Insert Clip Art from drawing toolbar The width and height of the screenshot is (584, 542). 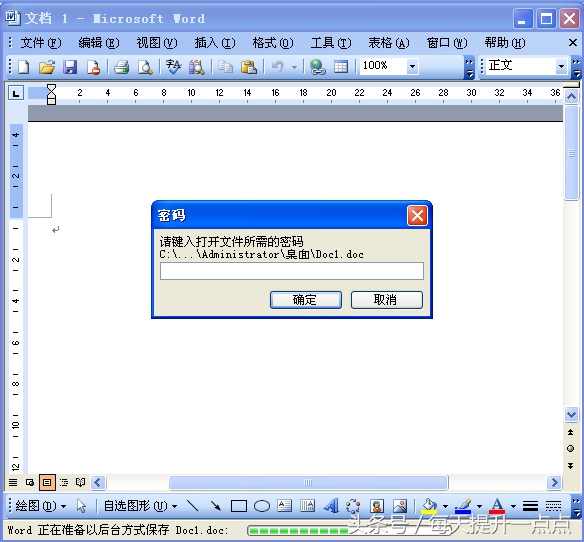point(377,505)
